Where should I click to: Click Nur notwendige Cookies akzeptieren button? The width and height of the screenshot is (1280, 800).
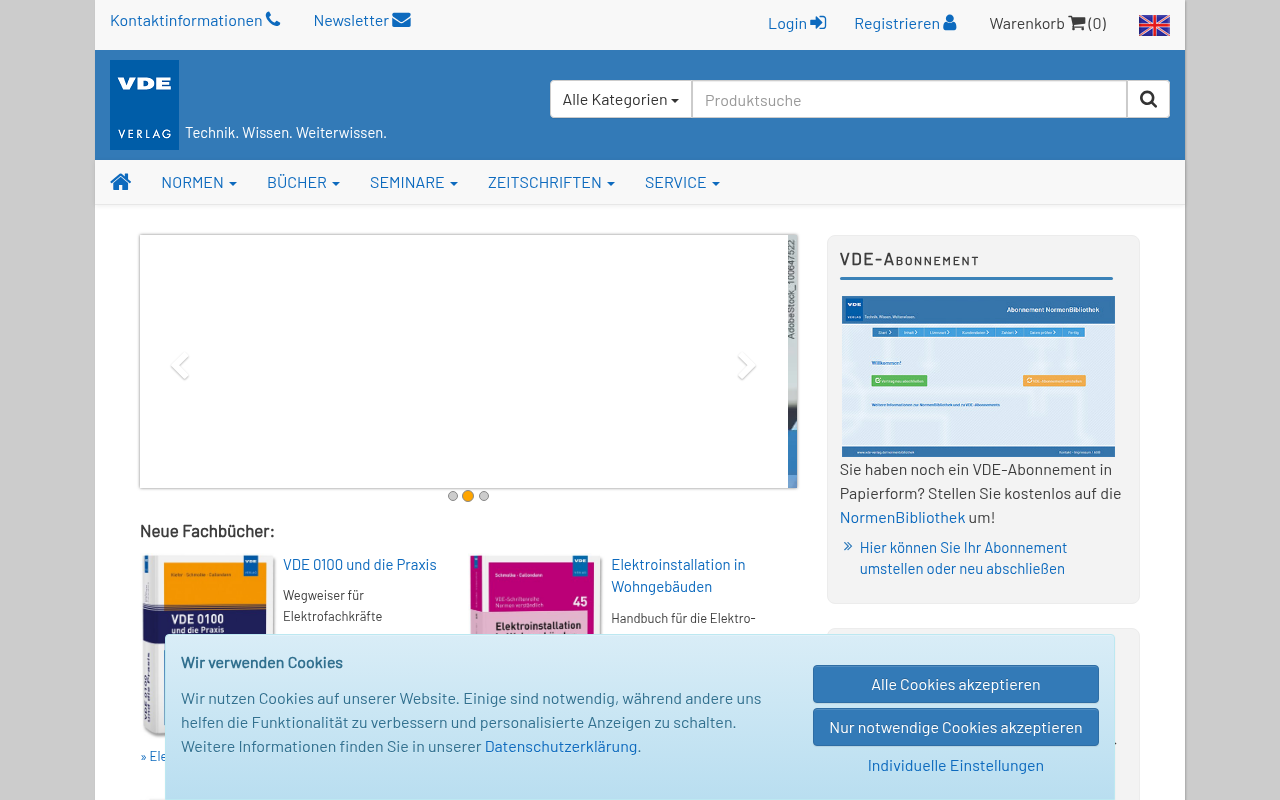pyautogui.click(x=956, y=727)
